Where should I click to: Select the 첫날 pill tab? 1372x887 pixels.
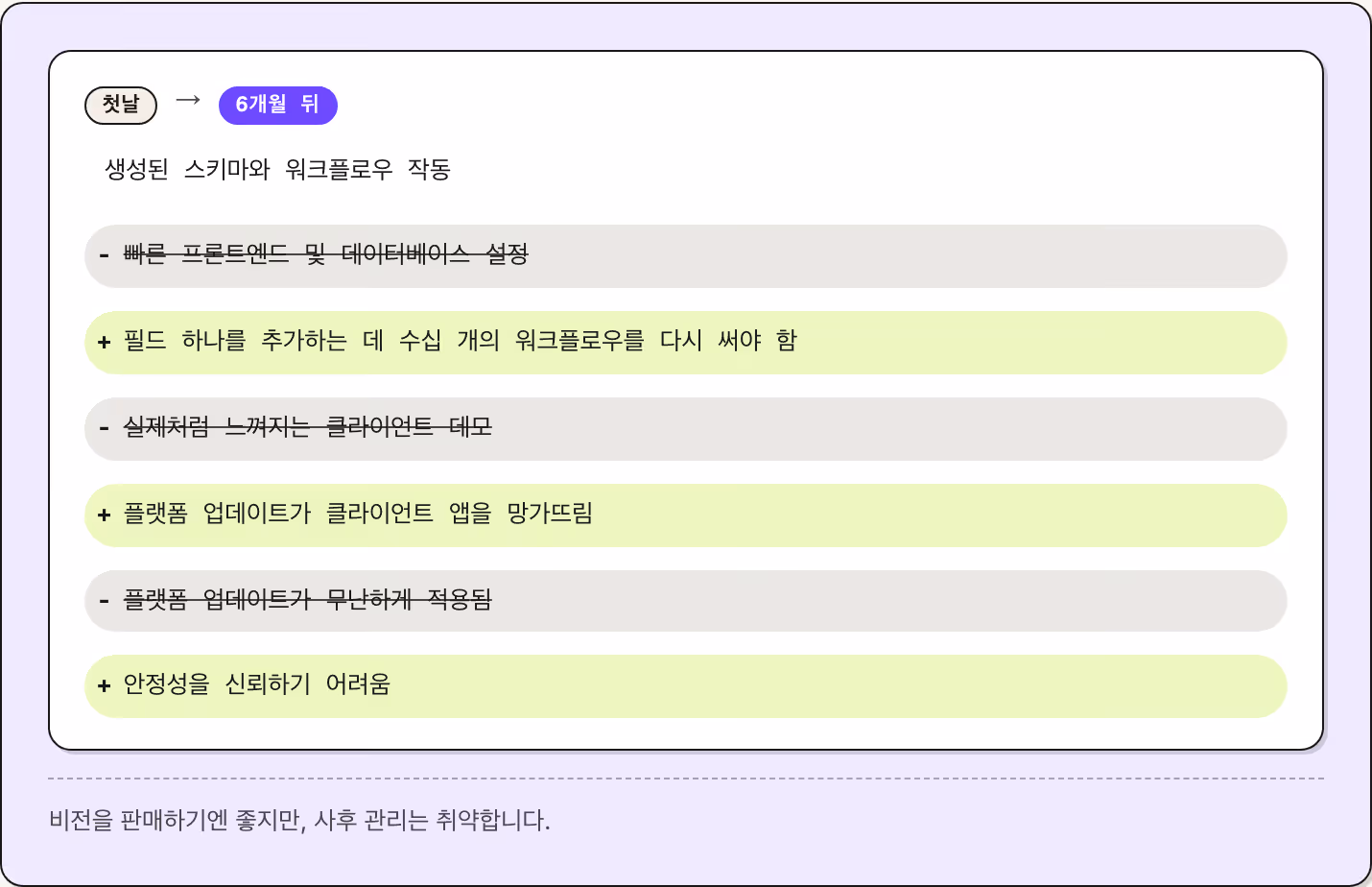[x=121, y=105]
